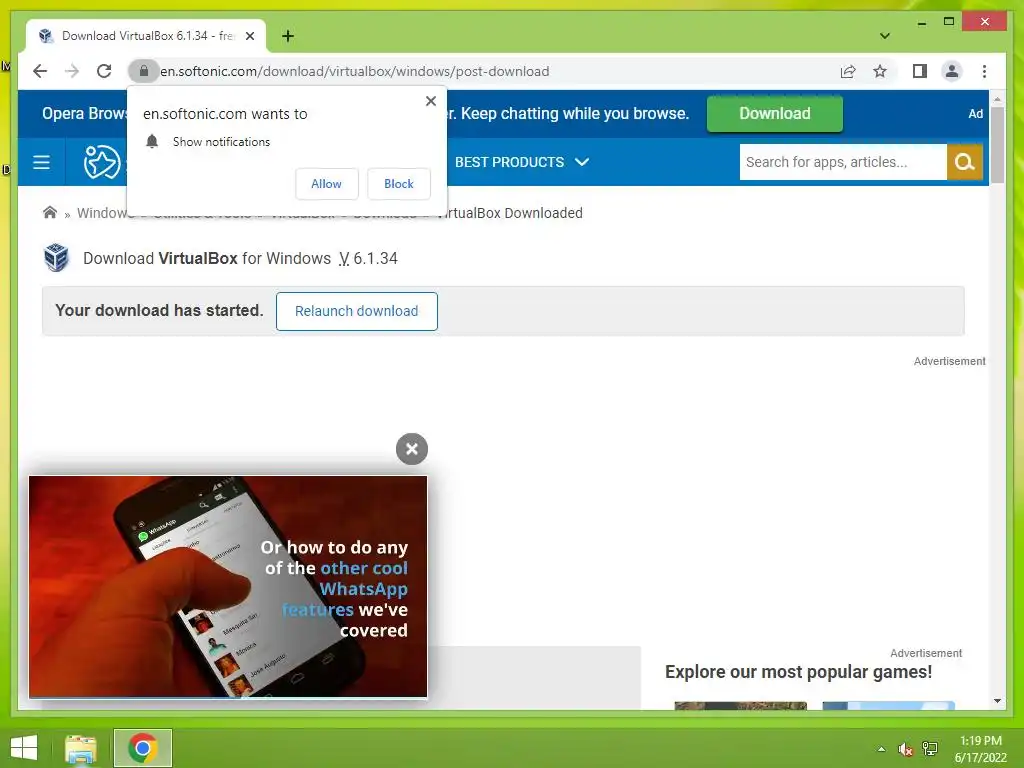
Task: Click the scrollbar down arrow
Action: tap(997, 701)
